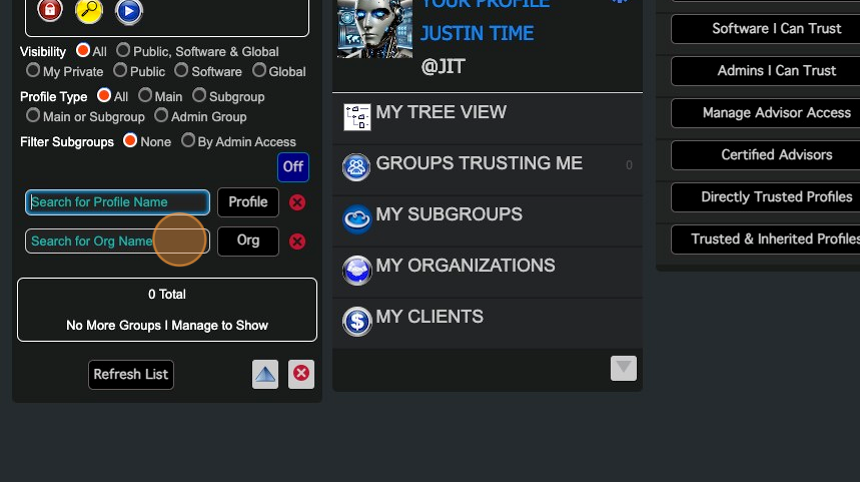Click the Refresh List button

click(x=131, y=375)
